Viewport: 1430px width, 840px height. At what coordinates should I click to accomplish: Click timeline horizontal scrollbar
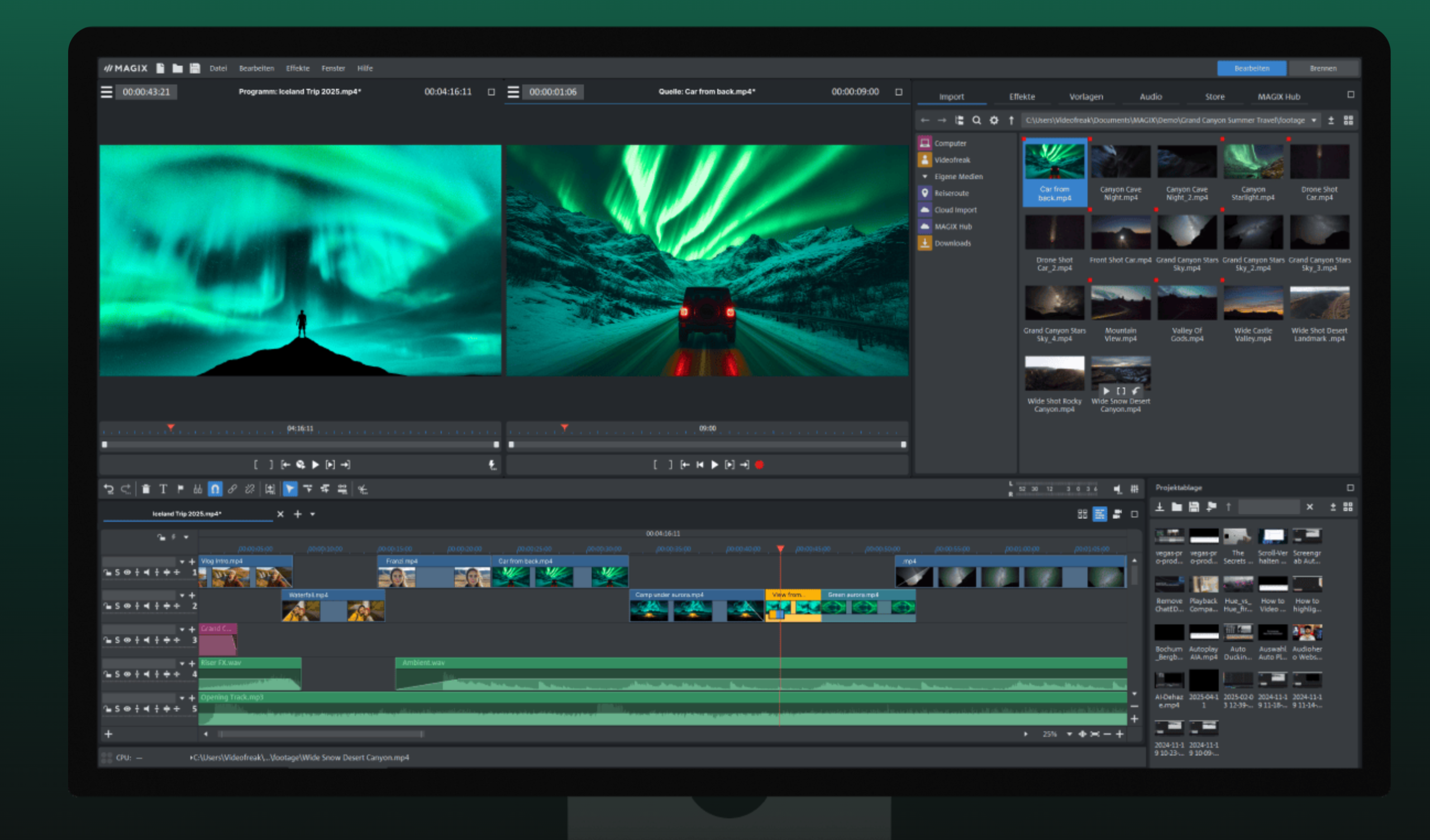(321, 734)
